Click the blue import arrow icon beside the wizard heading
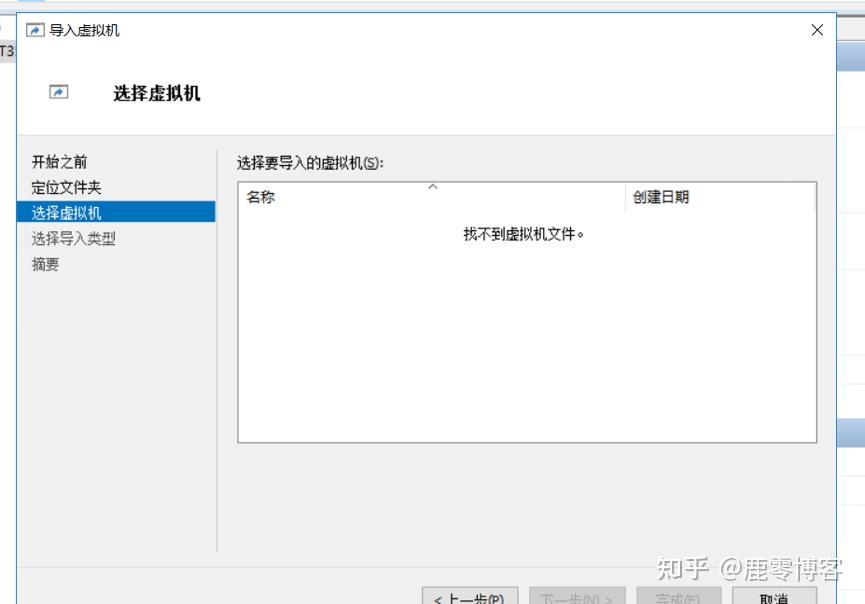 tap(58, 91)
